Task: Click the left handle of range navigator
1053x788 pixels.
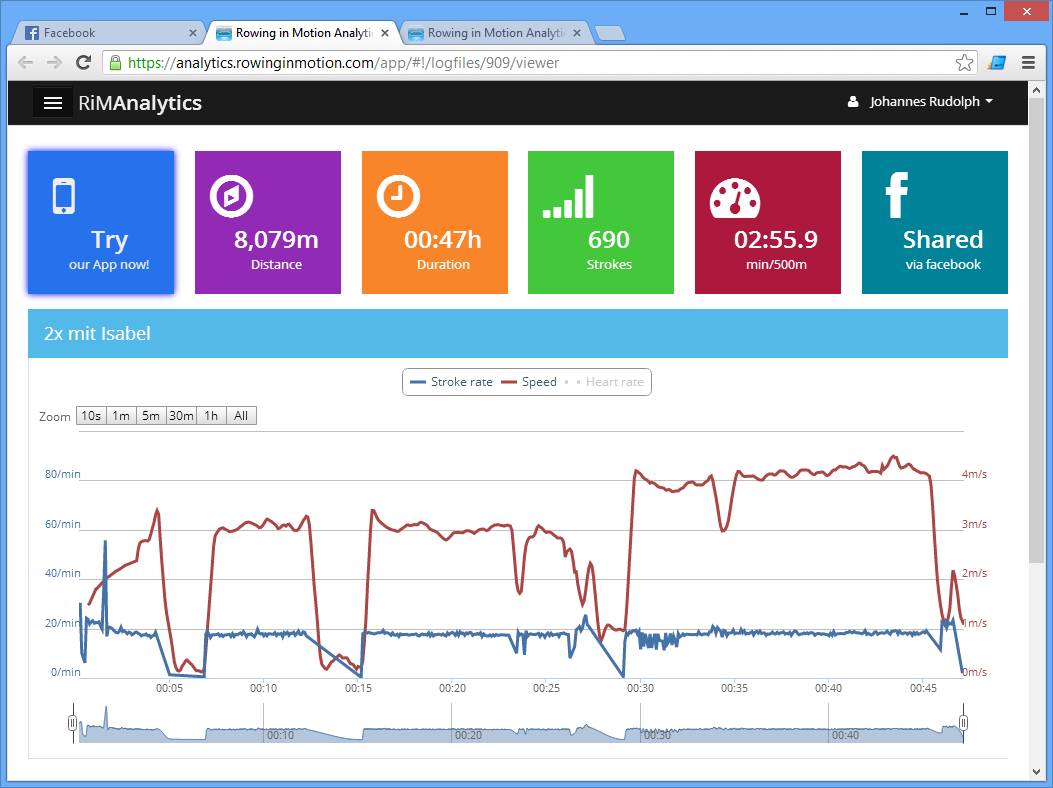Action: coord(73,723)
